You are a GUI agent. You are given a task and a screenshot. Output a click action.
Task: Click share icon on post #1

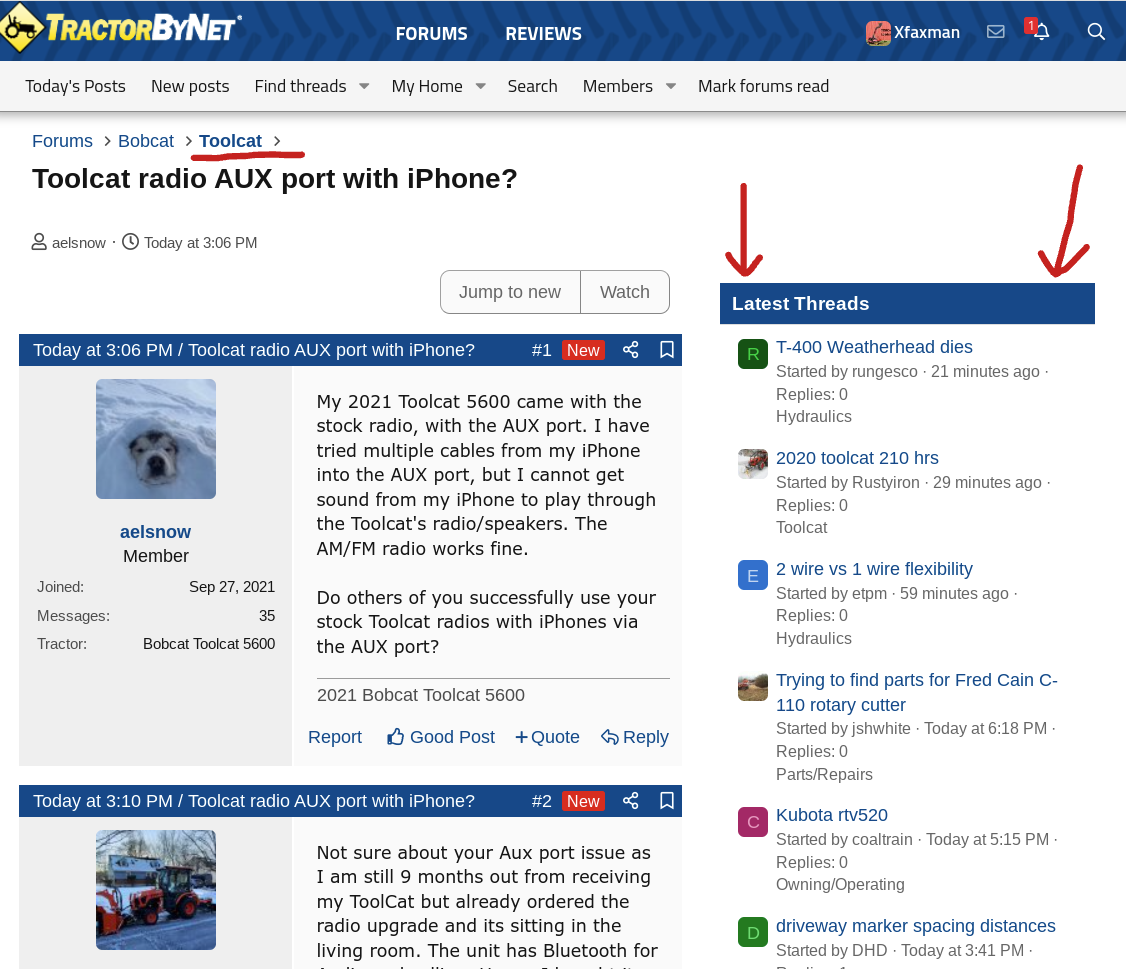pyautogui.click(x=630, y=350)
